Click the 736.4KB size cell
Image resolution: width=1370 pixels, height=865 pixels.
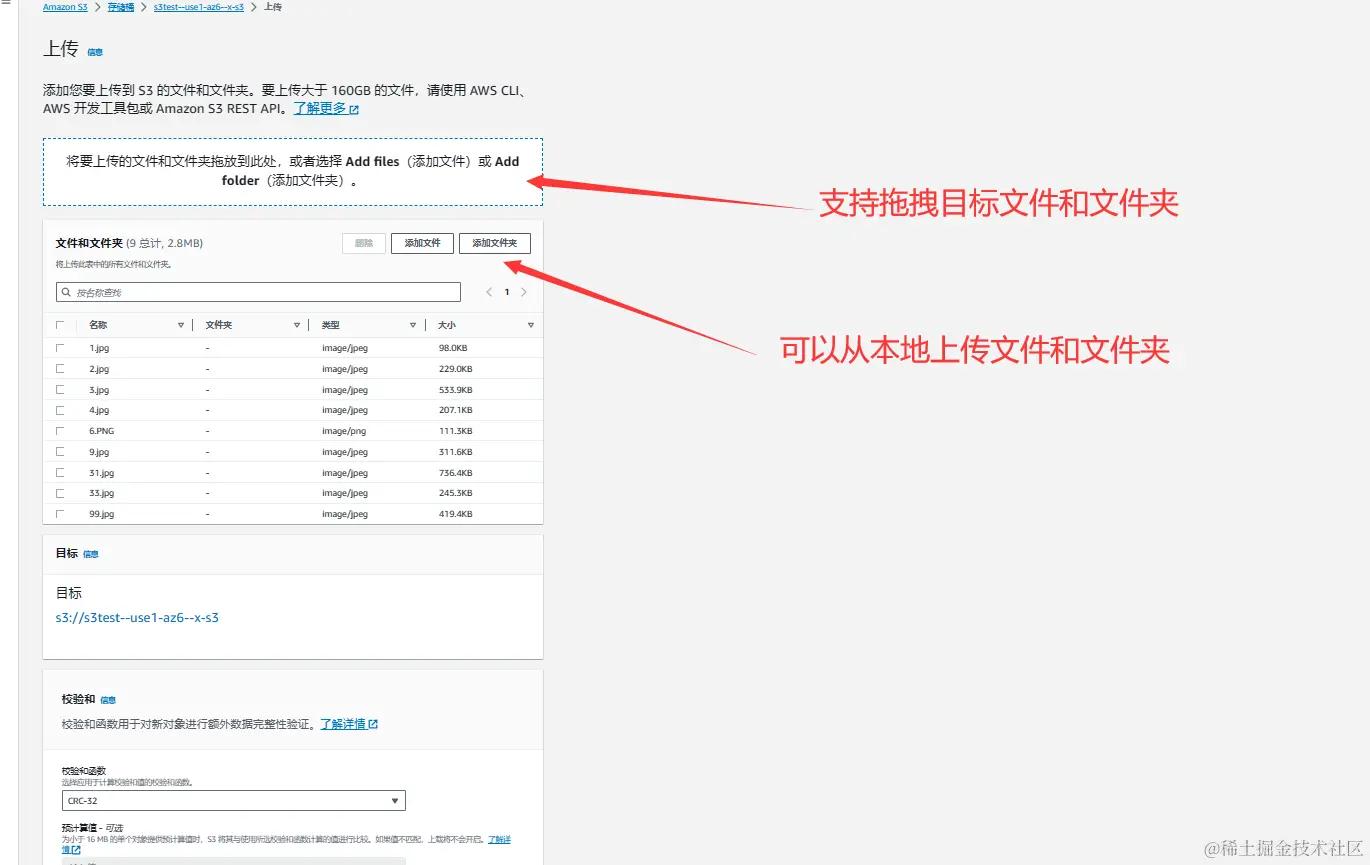pyautogui.click(x=455, y=473)
